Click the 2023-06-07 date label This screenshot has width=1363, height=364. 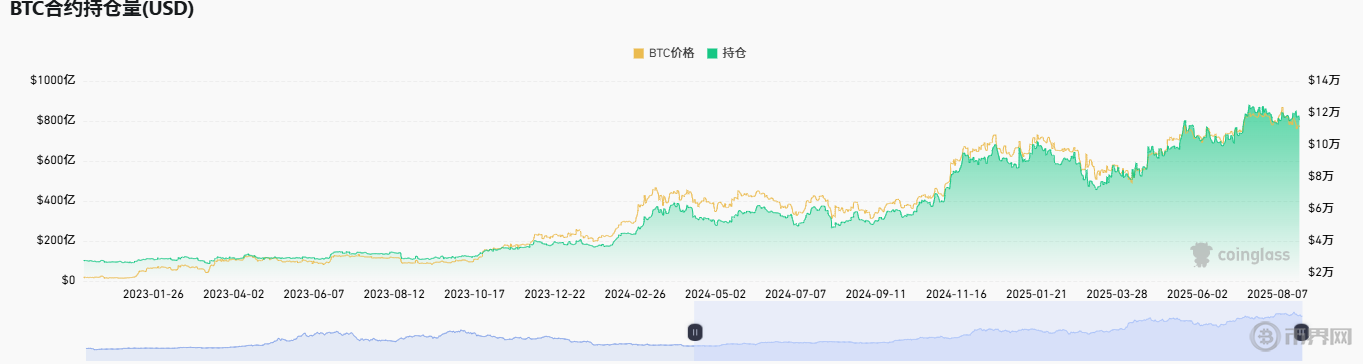click(x=314, y=295)
